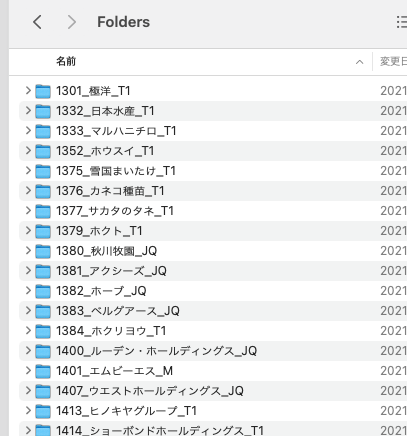Expand the 1401_エムビーエス_M folder
Viewport: 407px width, 436px height.
[28, 370]
